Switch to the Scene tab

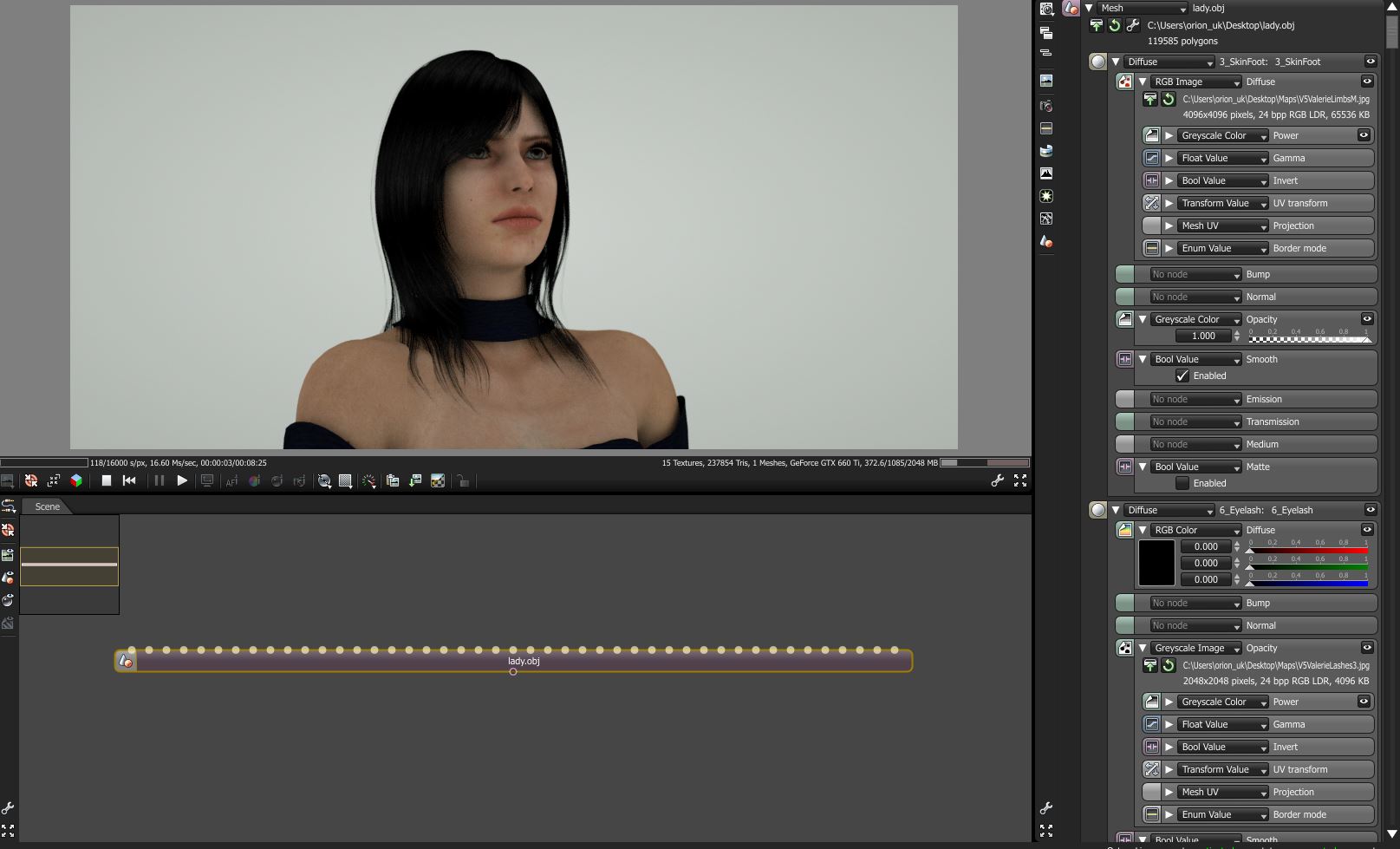point(48,506)
